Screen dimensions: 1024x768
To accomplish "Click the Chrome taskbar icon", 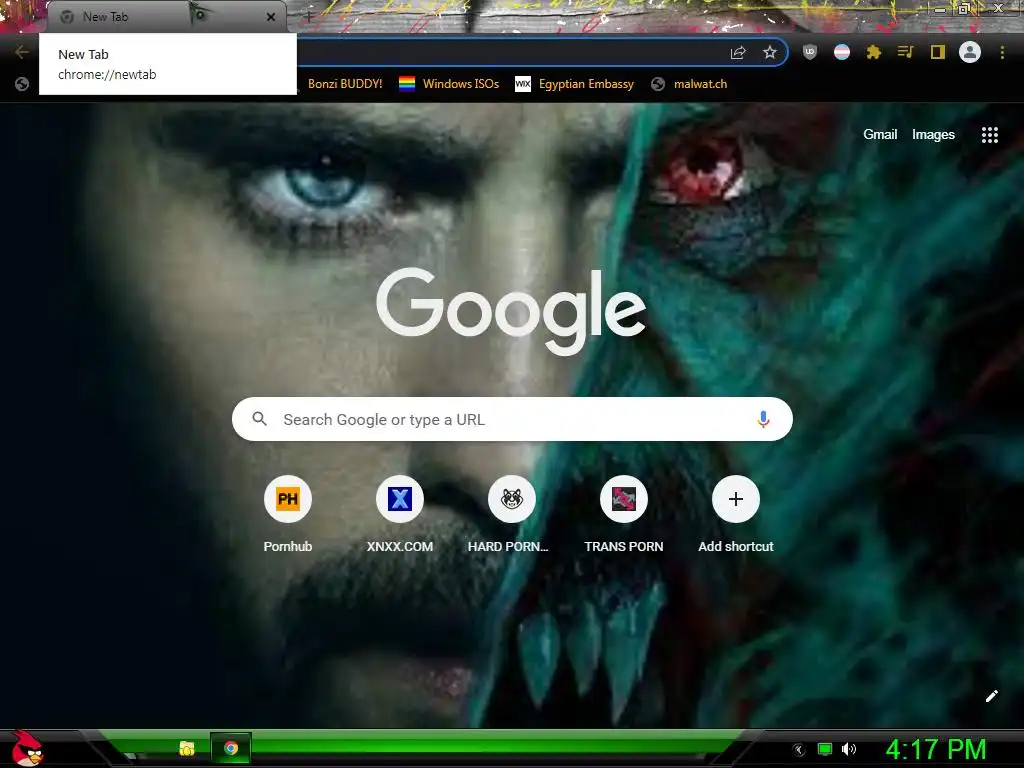I will click(231, 748).
